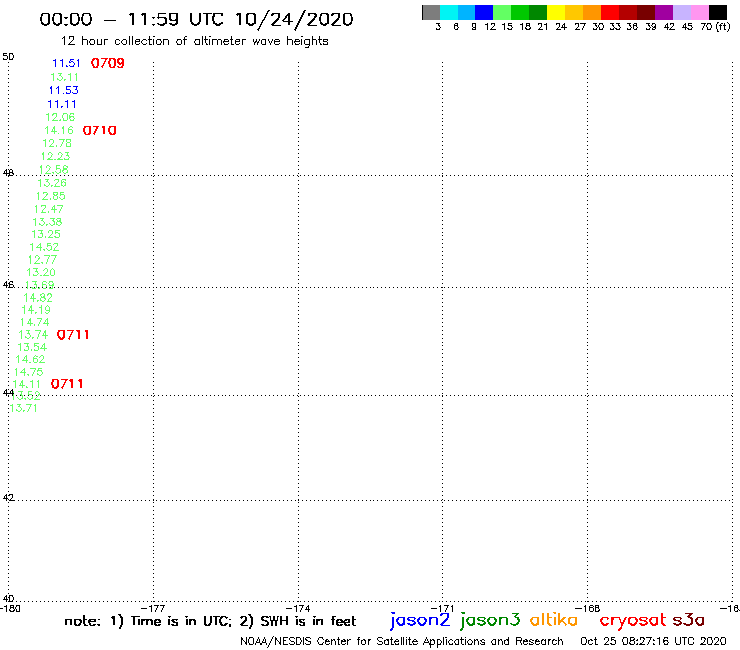This screenshot has height=650, width=740.
Task: Click the -171 longitude axis label
Action: click(443, 608)
